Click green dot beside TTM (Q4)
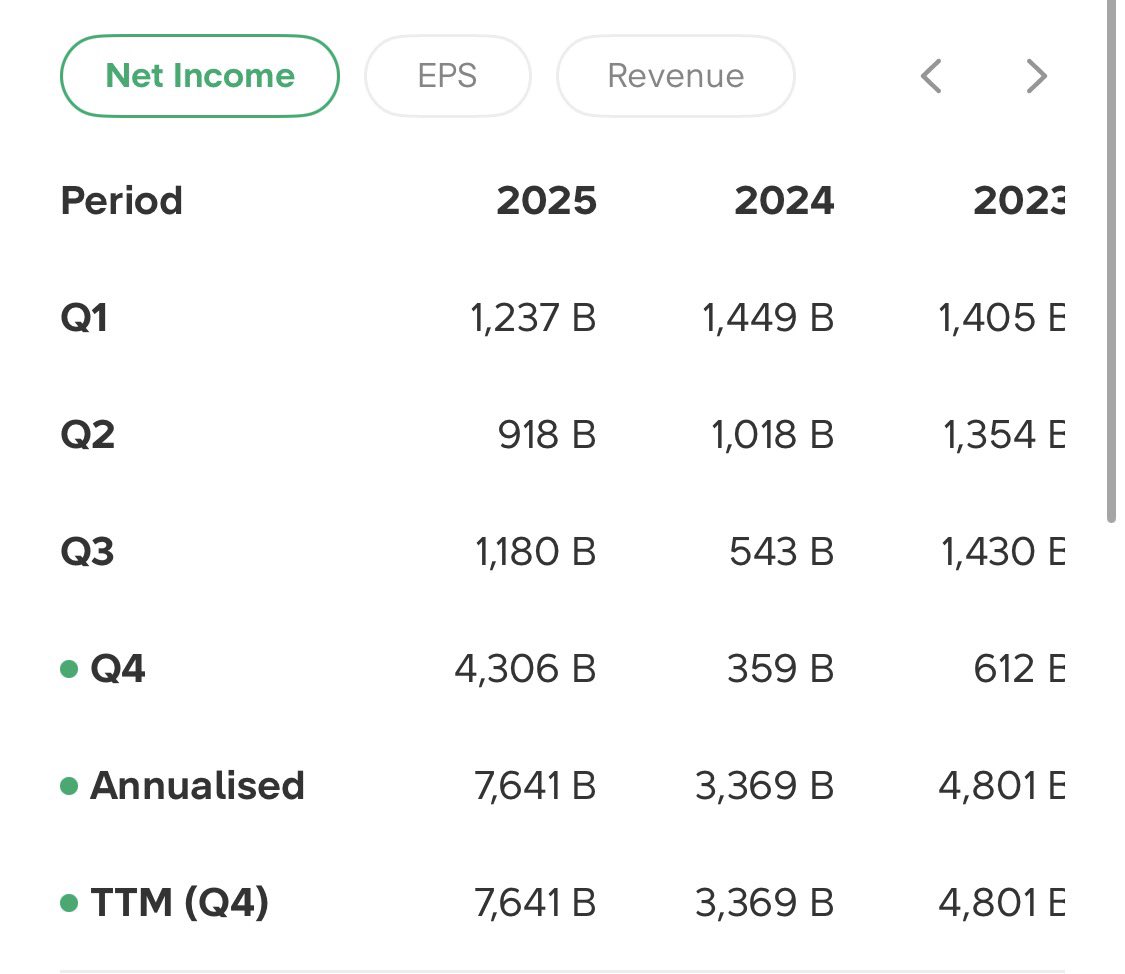The height and width of the screenshot is (974, 1125). pos(69,903)
